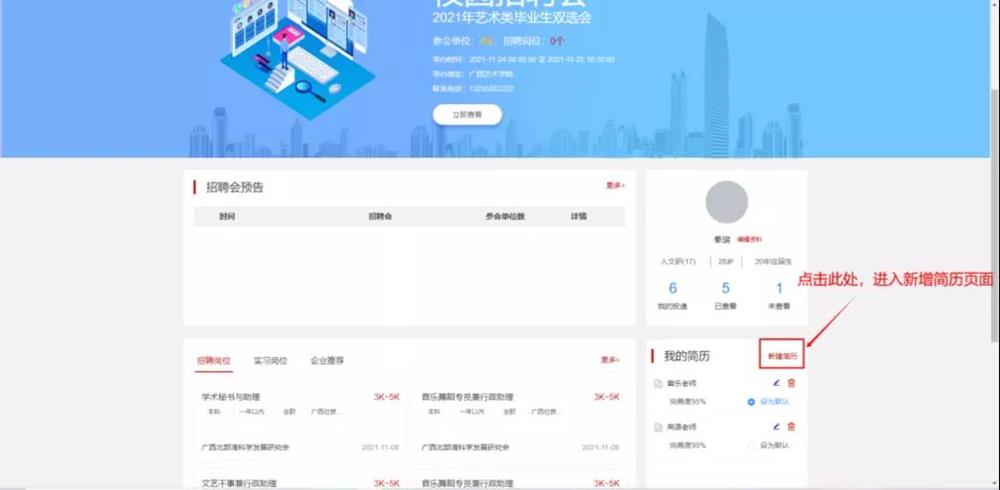The width and height of the screenshot is (1000, 490).
Task: Click the 未查看 count of 1
Action: (x=779, y=290)
